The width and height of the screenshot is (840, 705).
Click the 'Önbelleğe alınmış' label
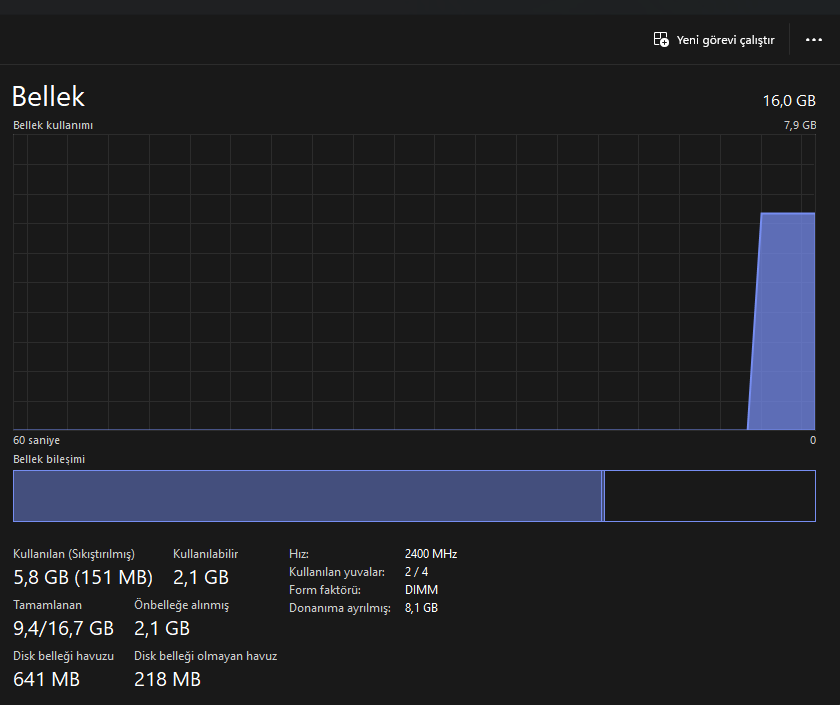tap(181, 605)
